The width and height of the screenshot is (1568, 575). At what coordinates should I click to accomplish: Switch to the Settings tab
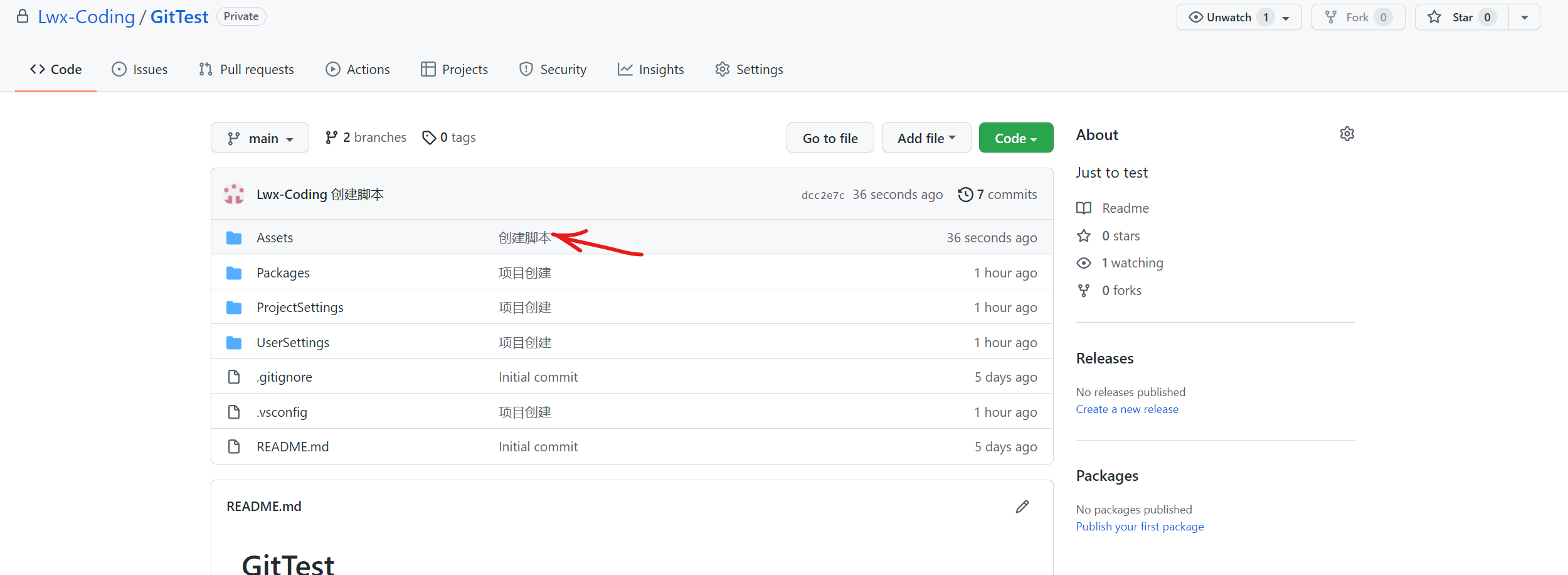(749, 69)
